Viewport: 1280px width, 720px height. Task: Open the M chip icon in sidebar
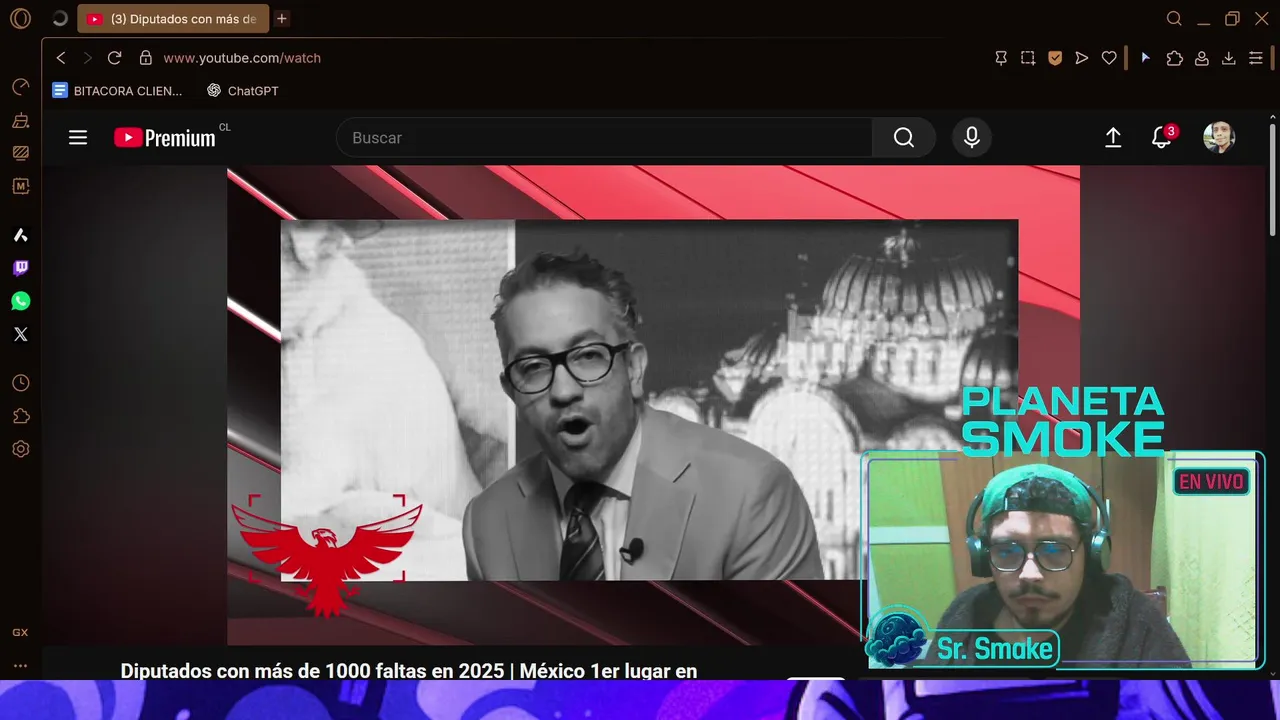point(20,186)
